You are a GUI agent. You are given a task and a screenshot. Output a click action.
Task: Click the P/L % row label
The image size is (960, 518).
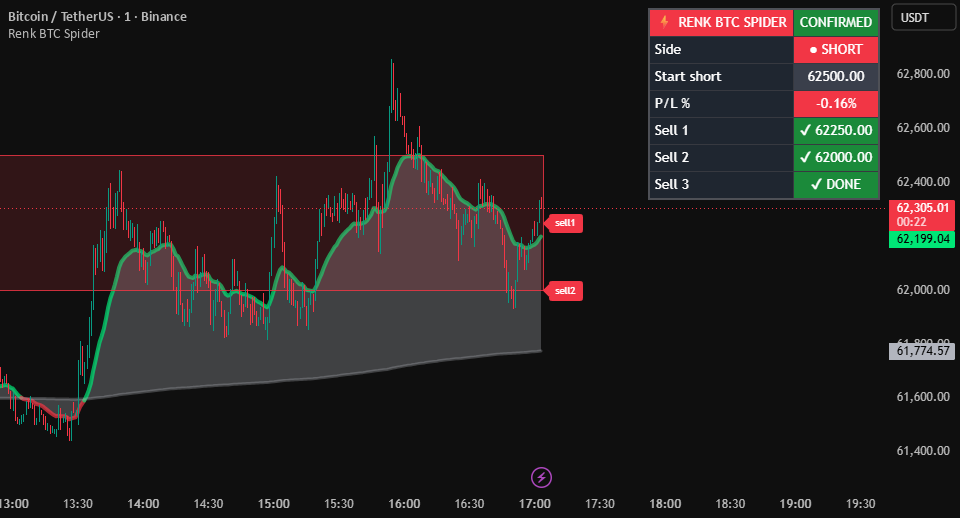tap(672, 103)
